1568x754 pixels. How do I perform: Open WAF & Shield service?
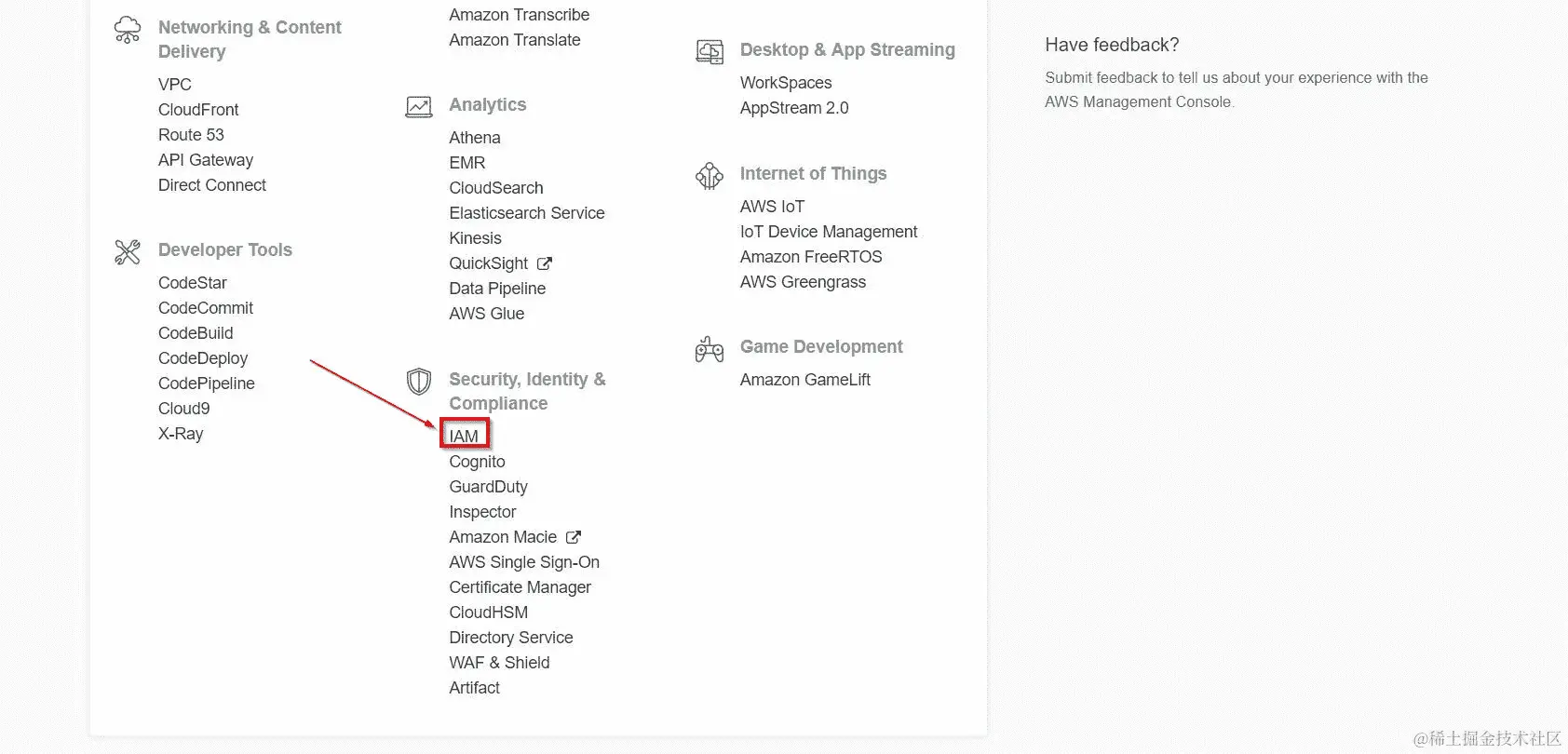coord(499,663)
